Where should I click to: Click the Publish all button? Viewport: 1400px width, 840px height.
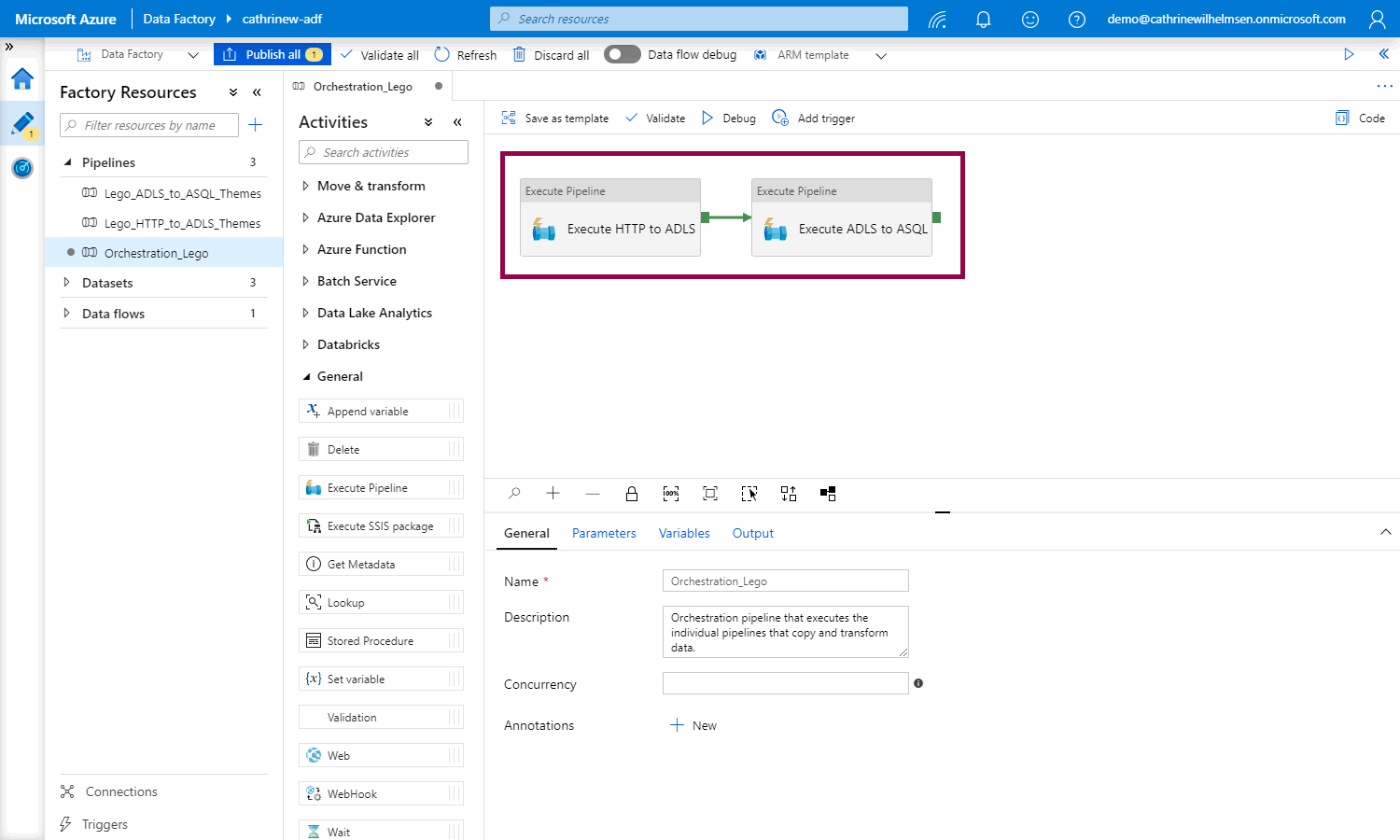click(271, 54)
